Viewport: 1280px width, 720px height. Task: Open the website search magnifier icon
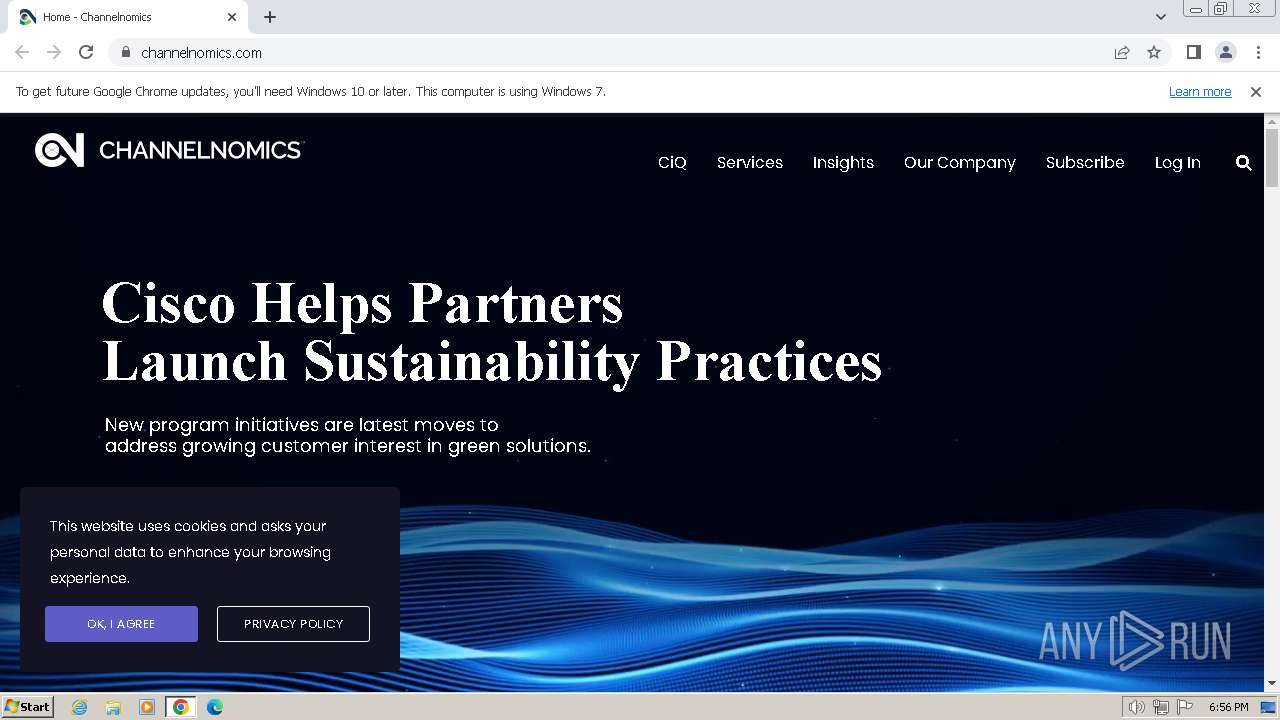(1243, 162)
